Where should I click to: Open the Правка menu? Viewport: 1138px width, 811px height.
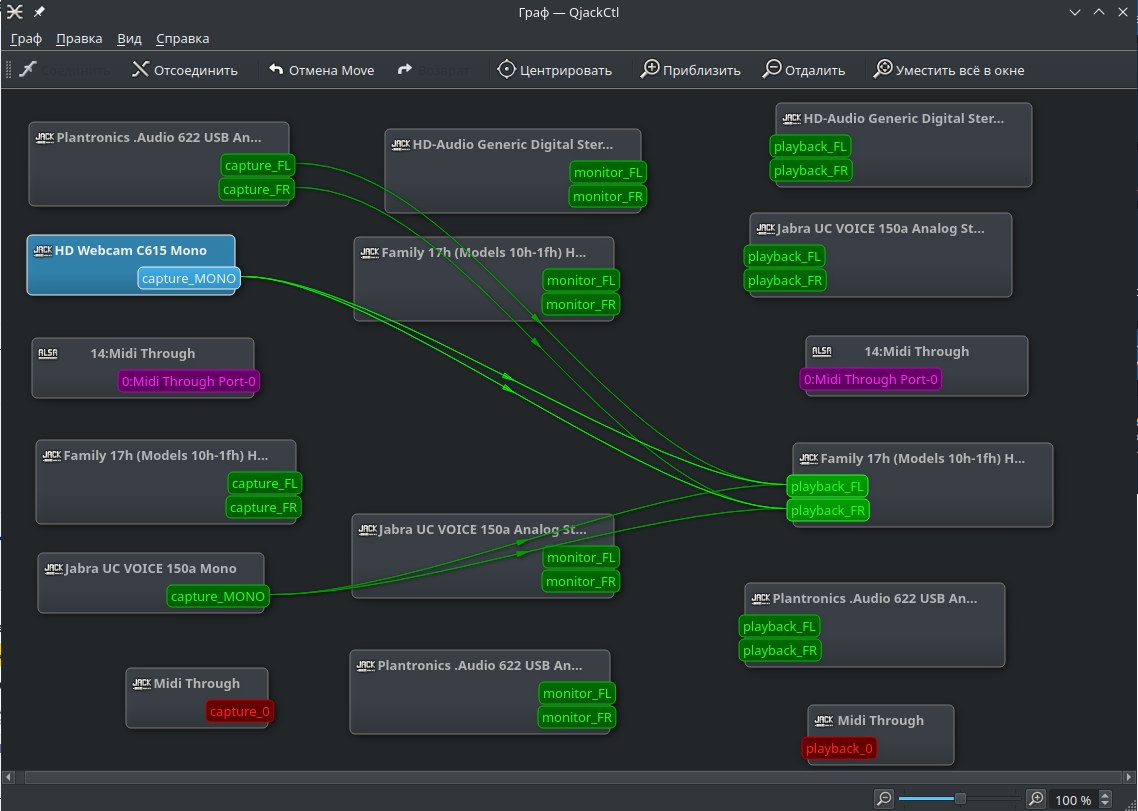coord(79,38)
